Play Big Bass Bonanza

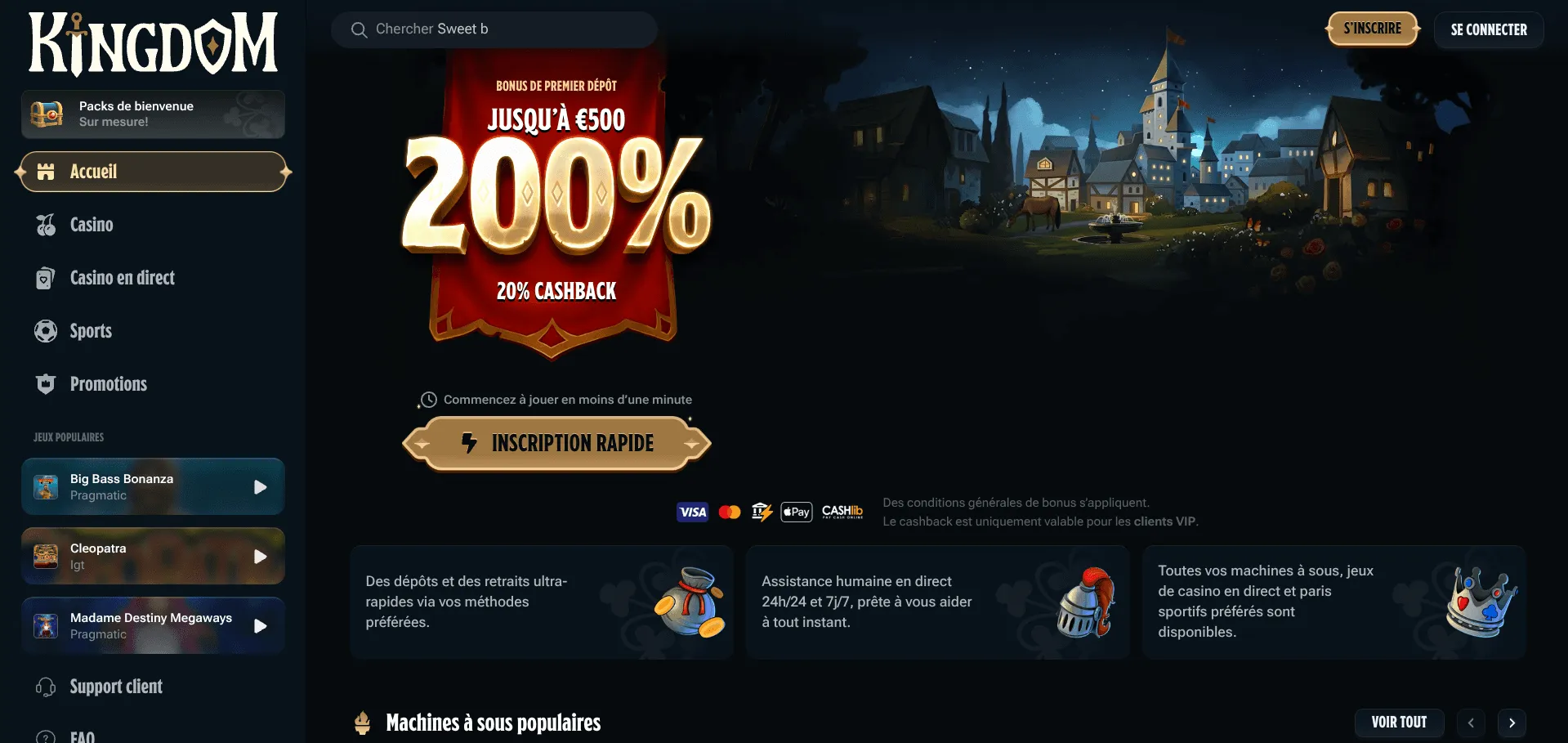click(x=260, y=487)
